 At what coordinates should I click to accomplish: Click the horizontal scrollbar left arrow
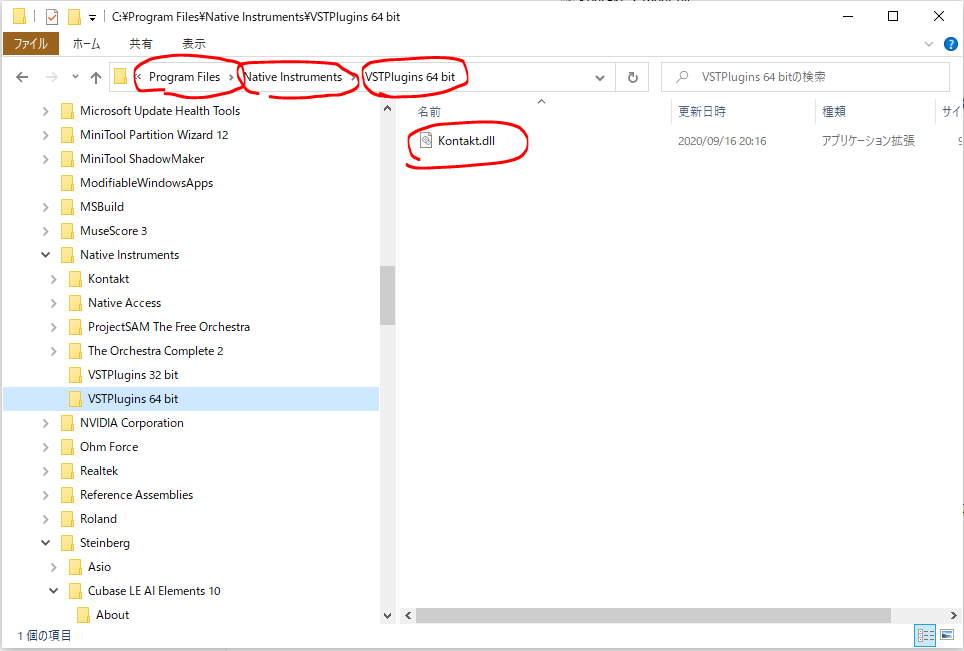click(408, 615)
